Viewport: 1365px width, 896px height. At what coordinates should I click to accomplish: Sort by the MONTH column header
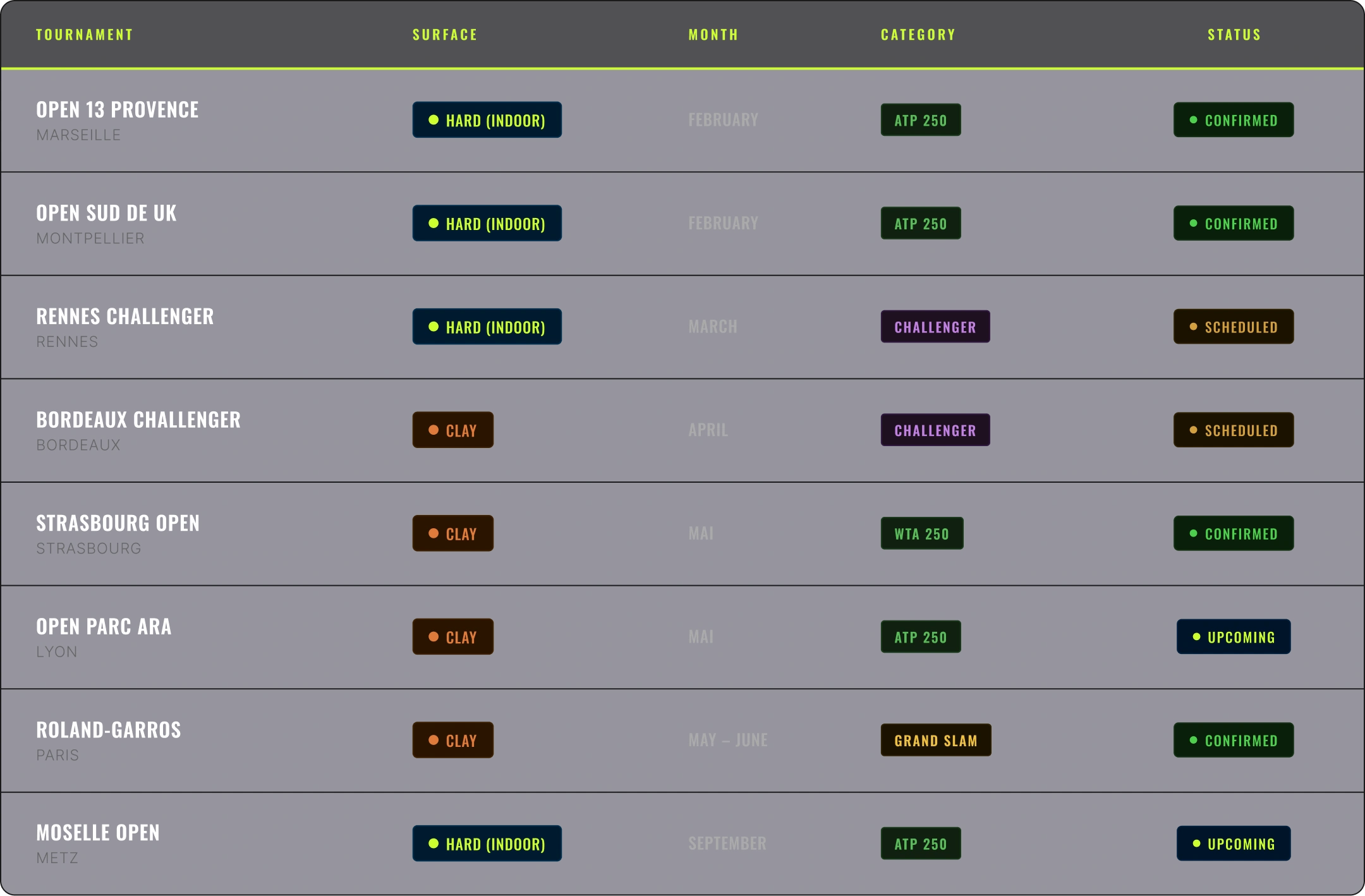point(713,35)
